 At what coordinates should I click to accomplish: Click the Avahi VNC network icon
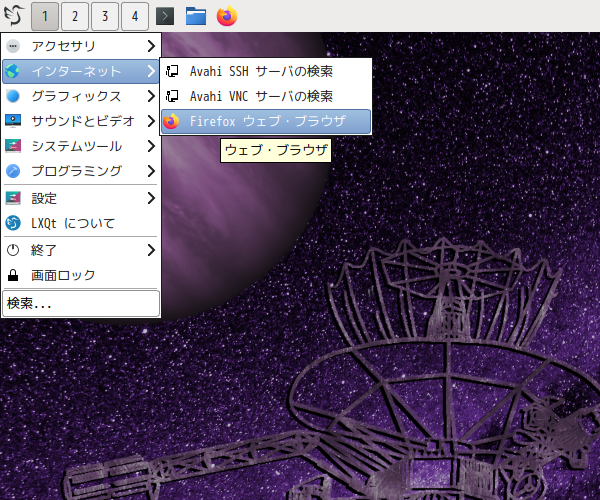(x=172, y=96)
